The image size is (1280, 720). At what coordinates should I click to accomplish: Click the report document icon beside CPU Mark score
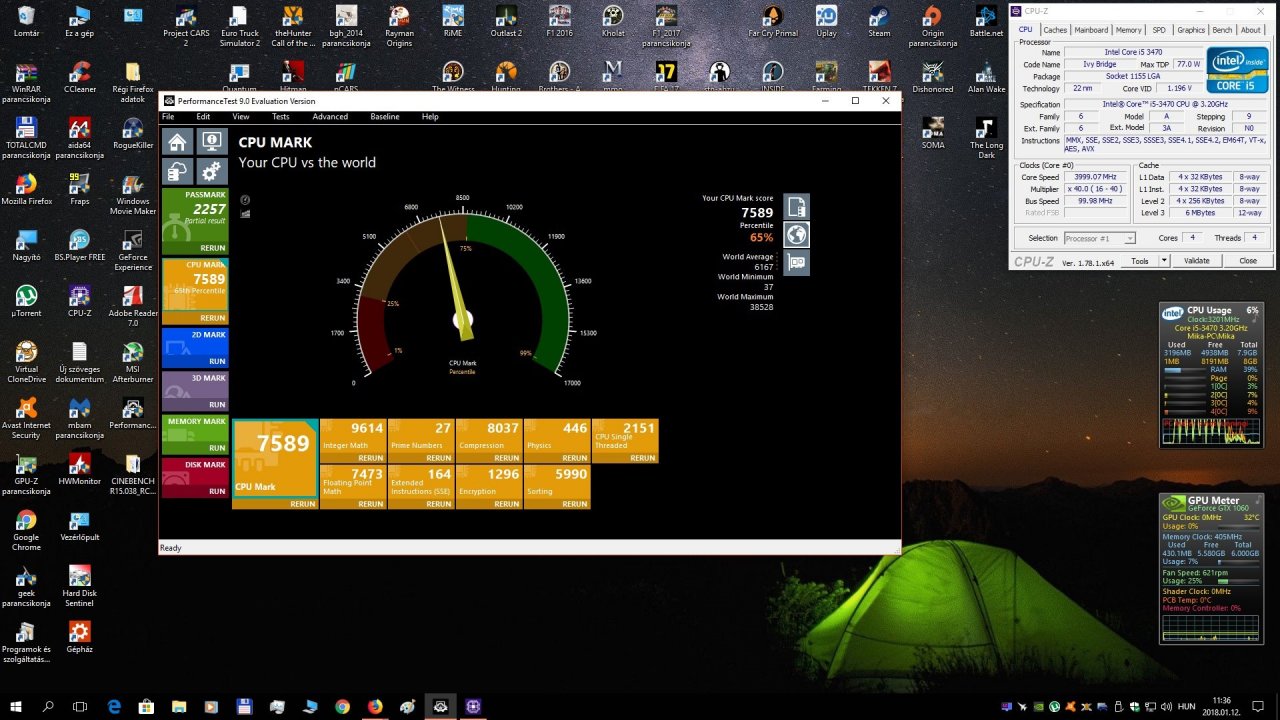coord(796,207)
